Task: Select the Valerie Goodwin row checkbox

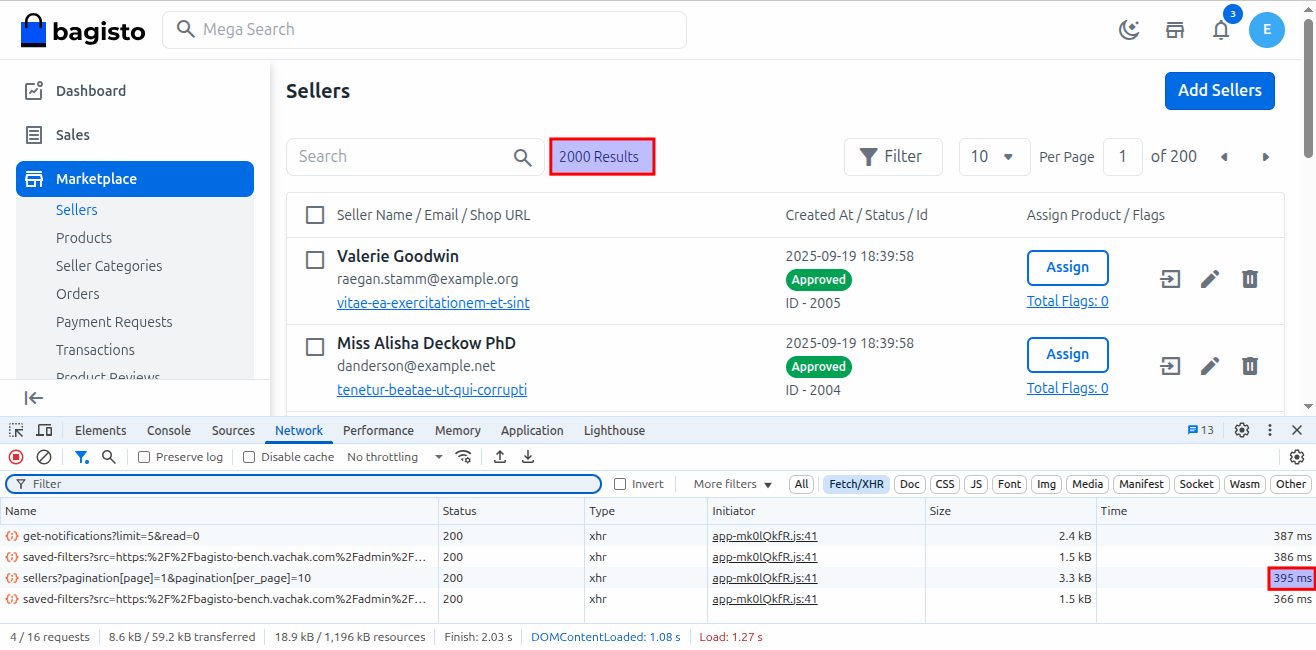Action: 315,260
